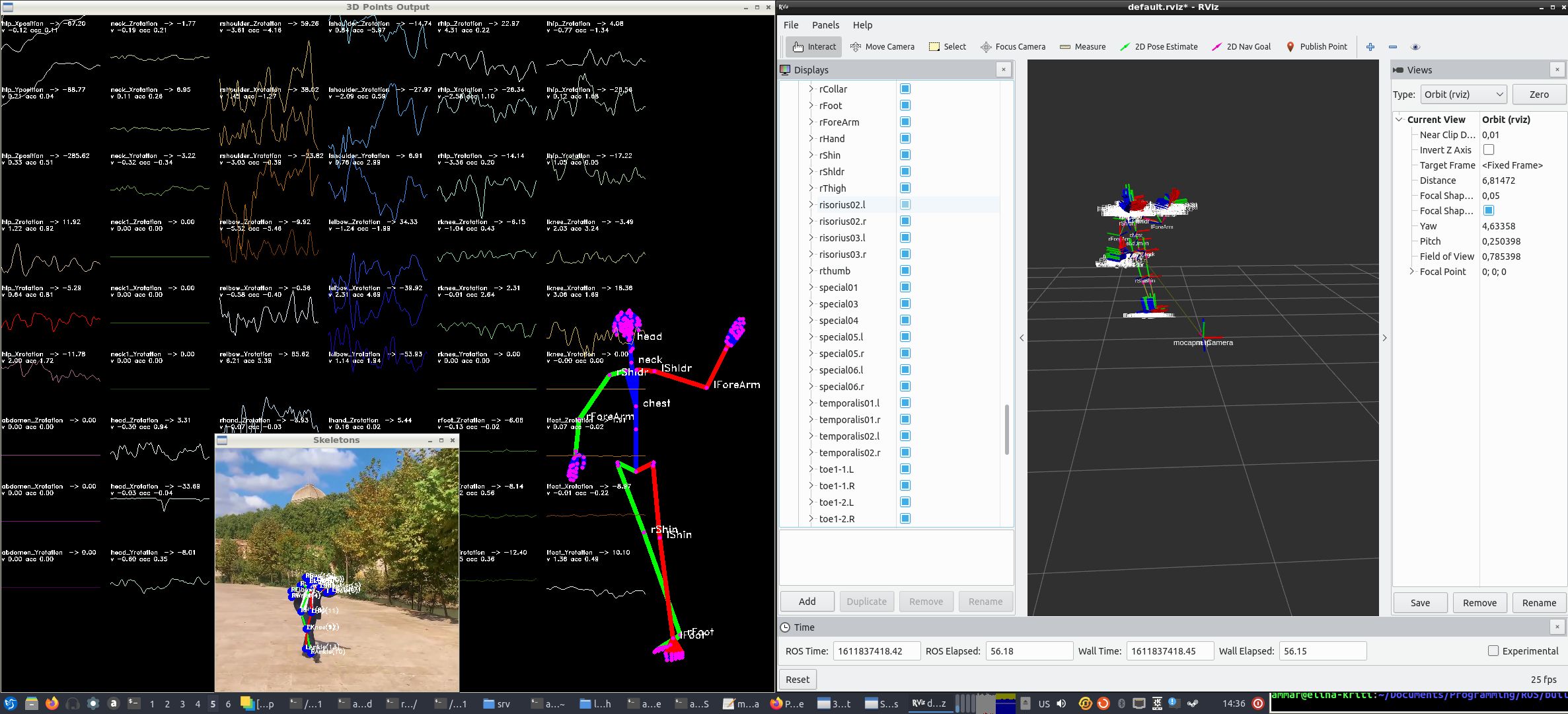Select the Focus Camera tool
Screen dimensions: 1568x714
coord(1012,46)
